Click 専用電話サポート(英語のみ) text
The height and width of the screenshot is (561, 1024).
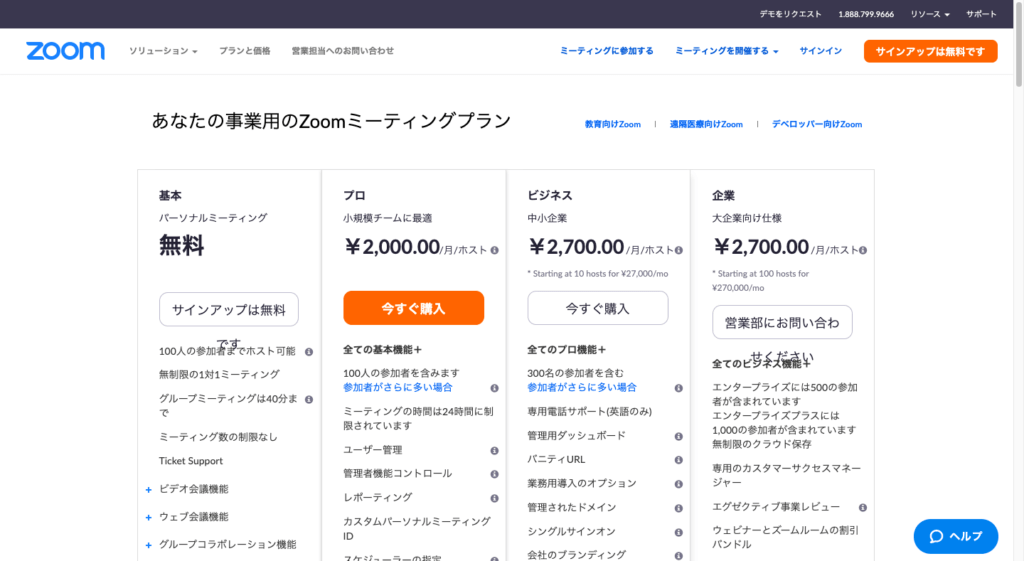[x=590, y=411]
